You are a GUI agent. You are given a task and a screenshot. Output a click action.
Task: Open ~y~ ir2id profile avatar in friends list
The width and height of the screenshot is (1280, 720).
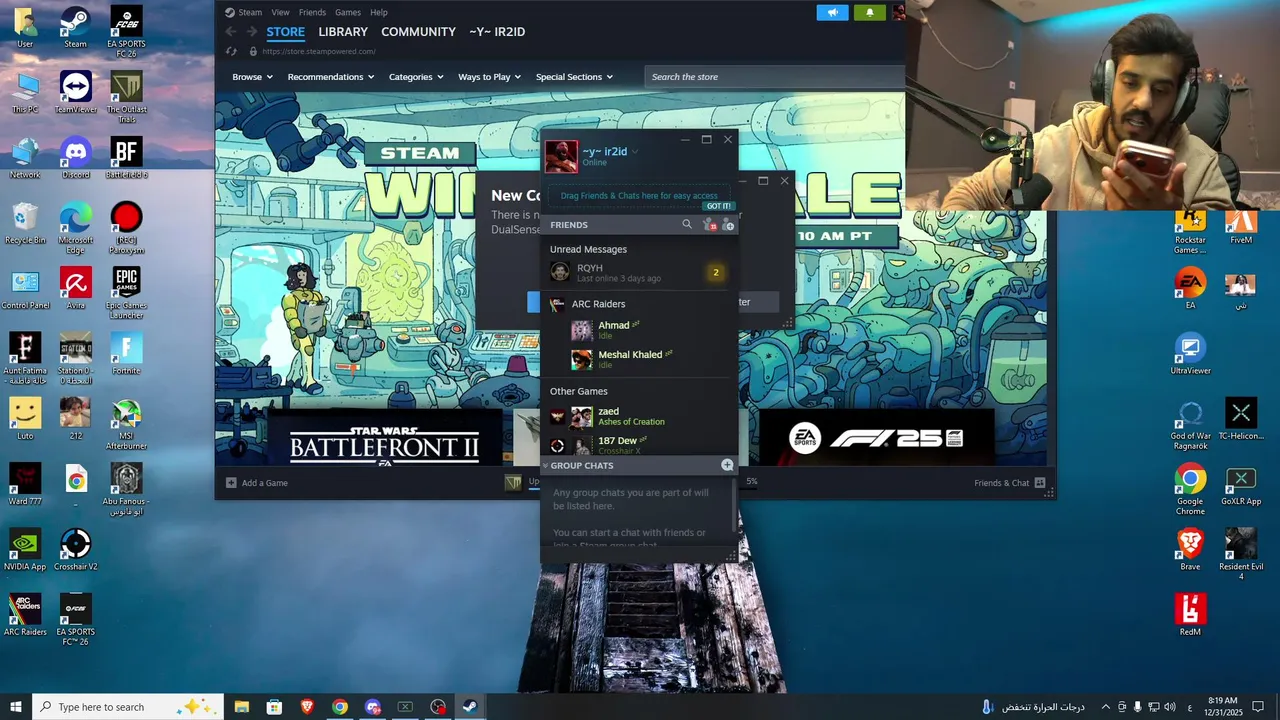561,157
